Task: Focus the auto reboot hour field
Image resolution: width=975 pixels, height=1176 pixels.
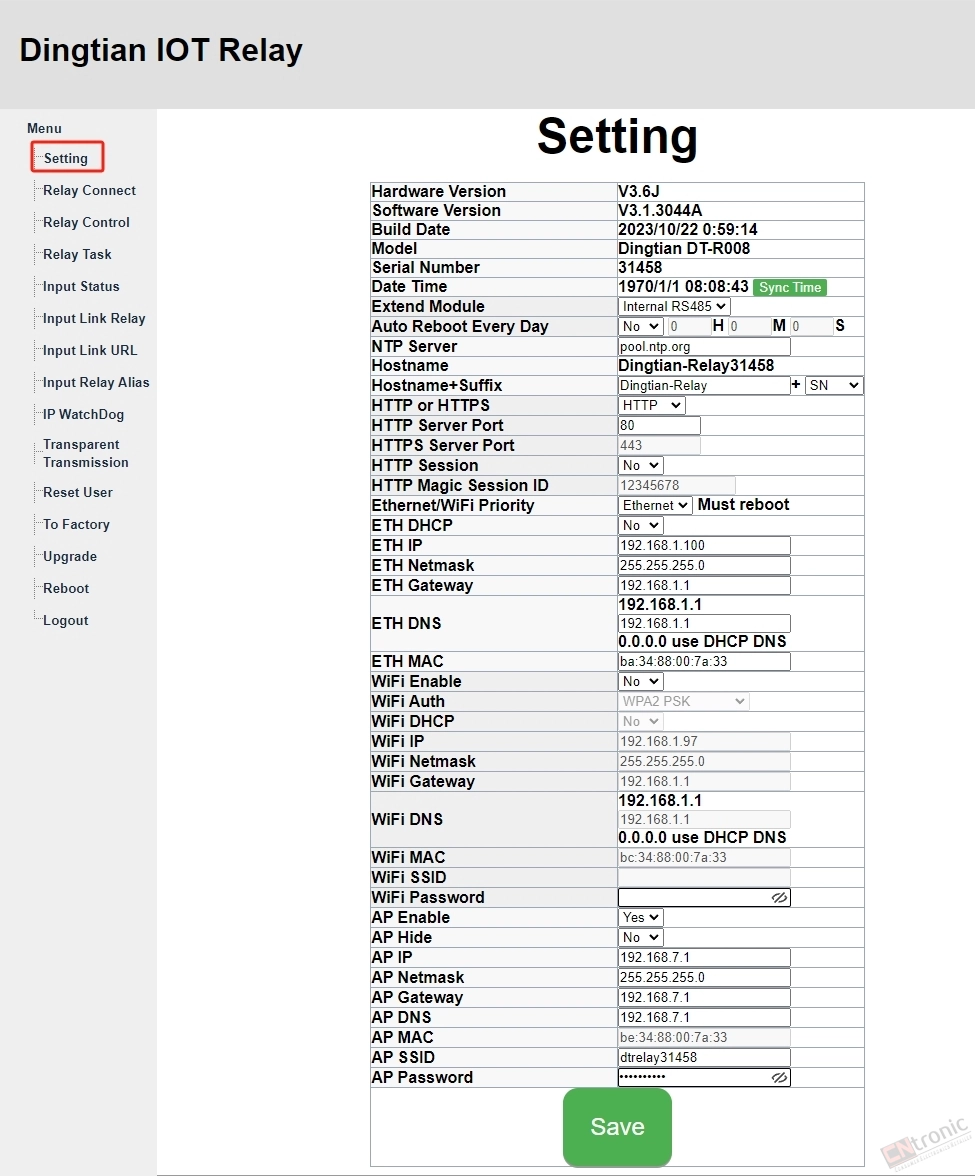Action: [x=688, y=326]
